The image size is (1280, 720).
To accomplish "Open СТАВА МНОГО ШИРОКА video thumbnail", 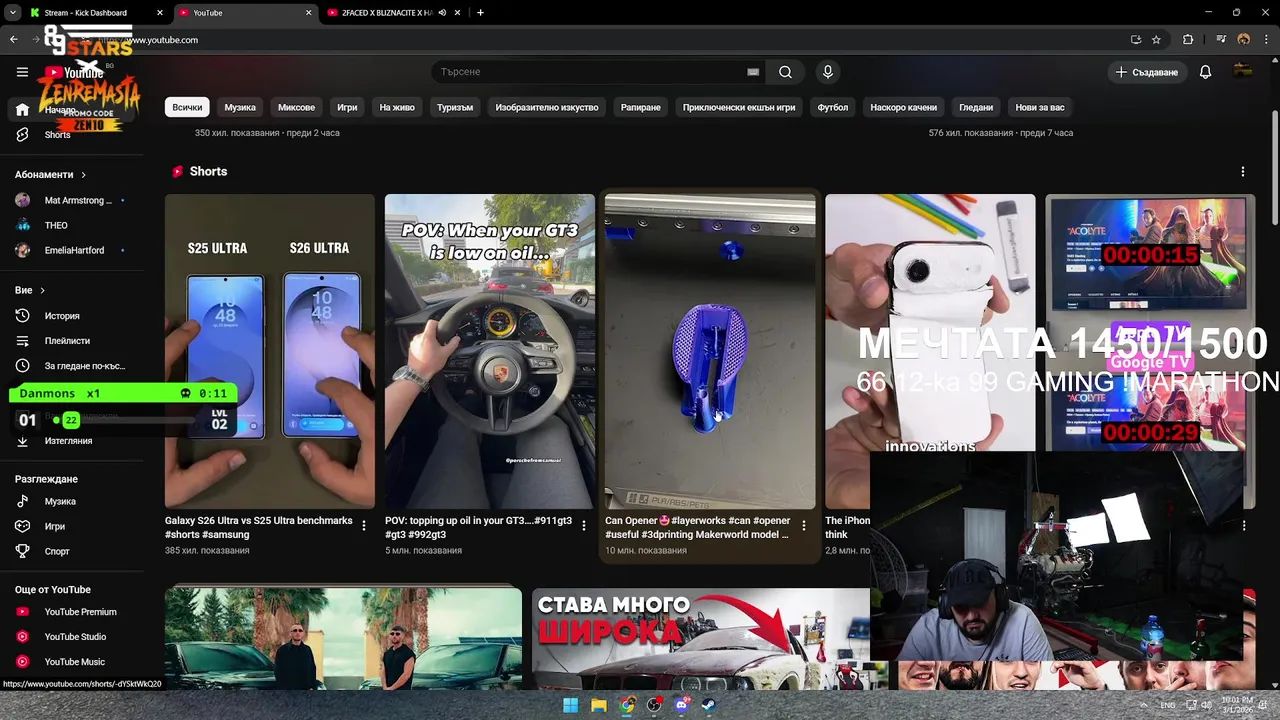I will (x=700, y=638).
